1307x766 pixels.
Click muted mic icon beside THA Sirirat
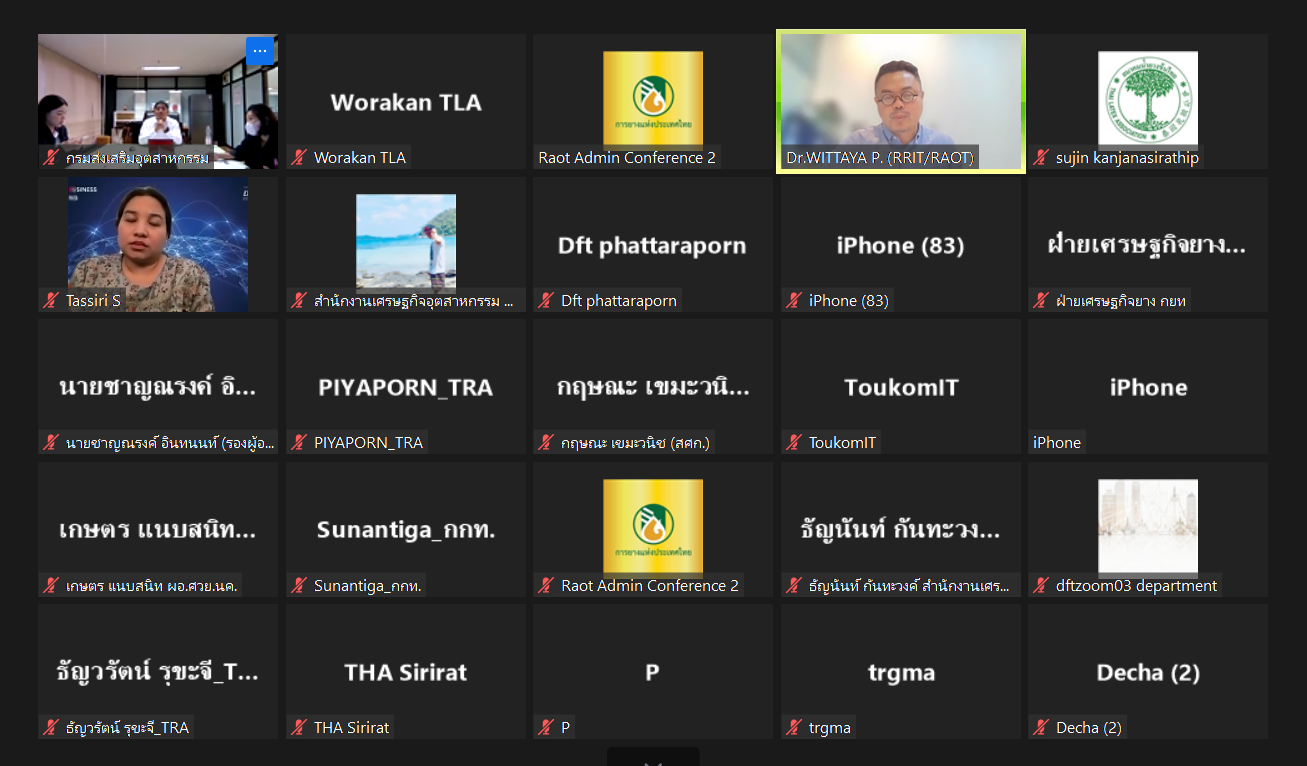tap(298, 727)
